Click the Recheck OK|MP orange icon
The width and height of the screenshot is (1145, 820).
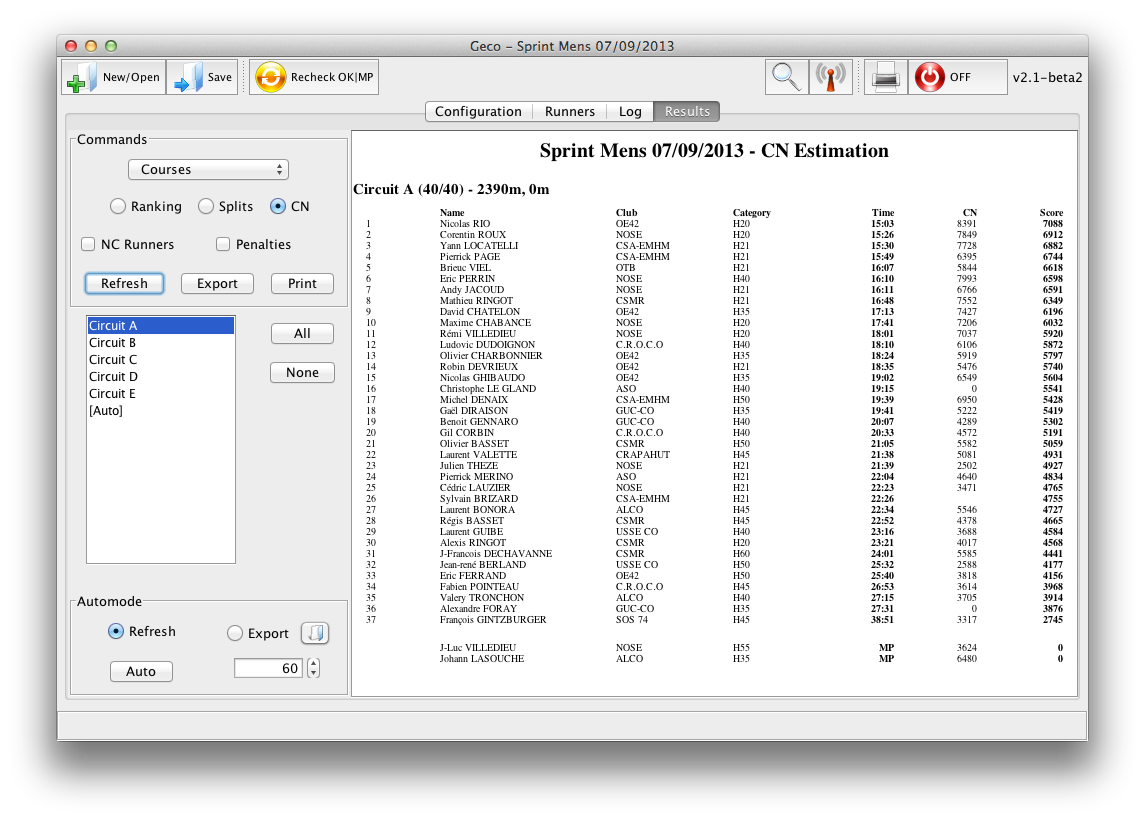pyautogui.click(x=270, y=77)
